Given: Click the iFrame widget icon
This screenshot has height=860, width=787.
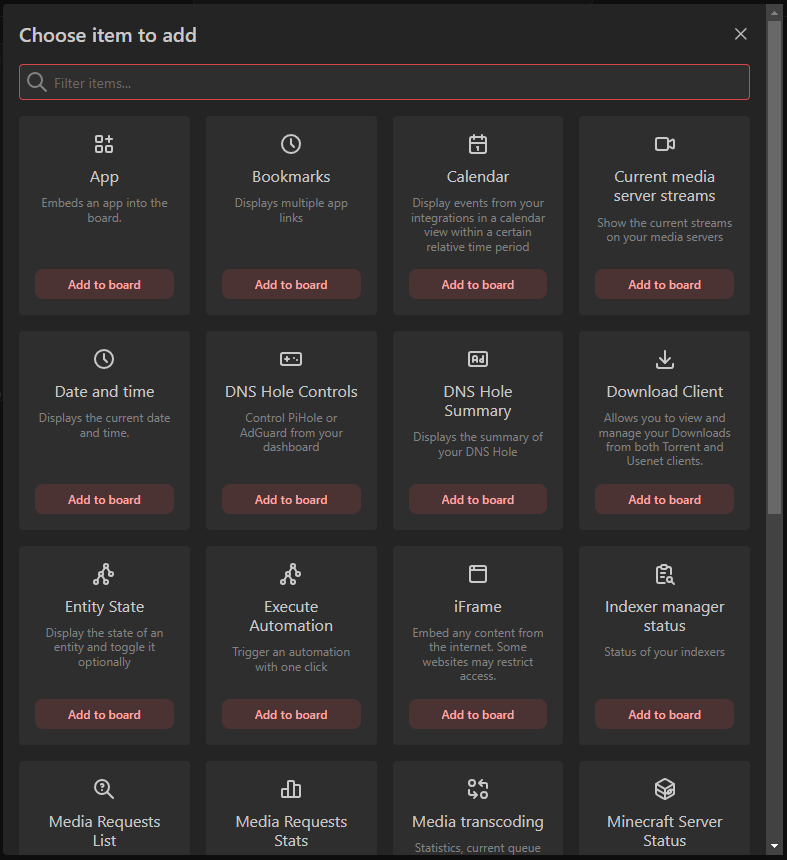Looking at the screenshot, I should (477, 574).
